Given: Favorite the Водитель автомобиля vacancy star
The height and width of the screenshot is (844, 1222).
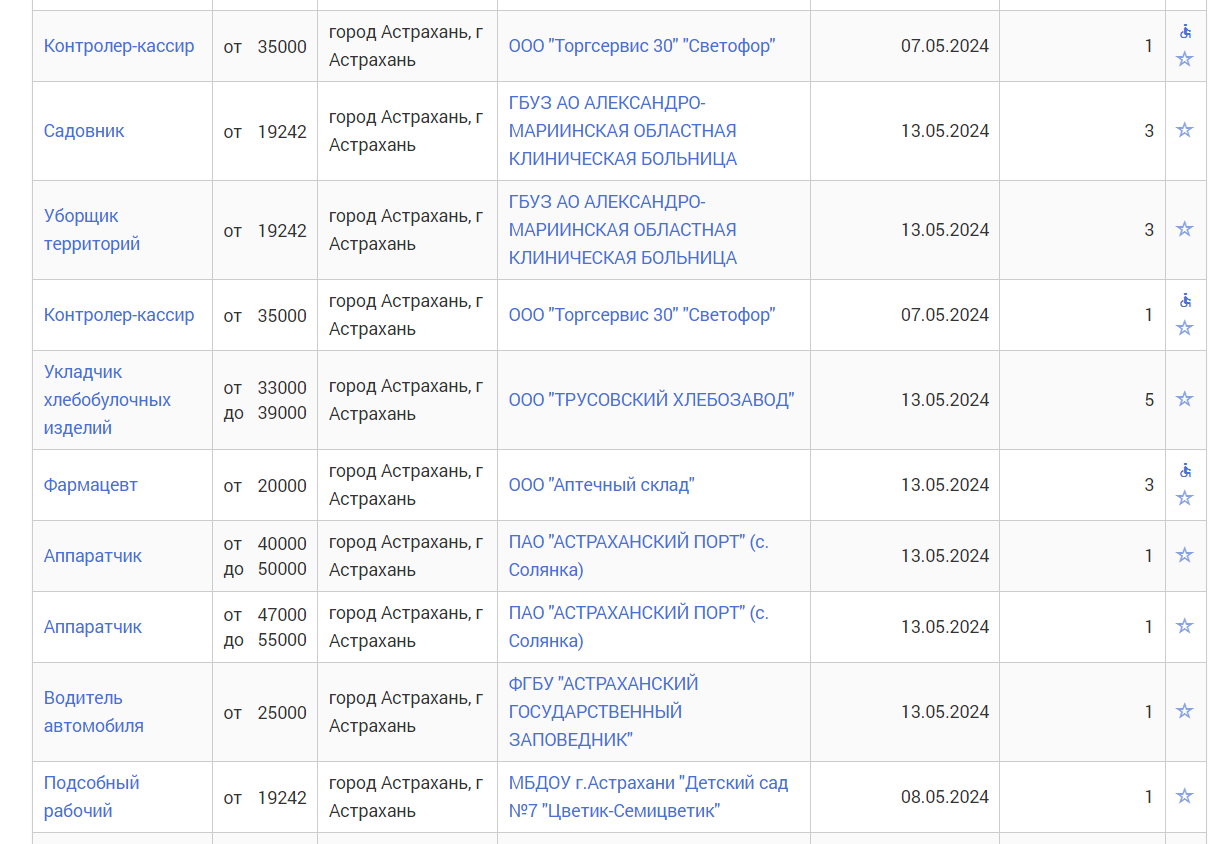Looking at the screenshot, I should click(x=1184, y=711).
